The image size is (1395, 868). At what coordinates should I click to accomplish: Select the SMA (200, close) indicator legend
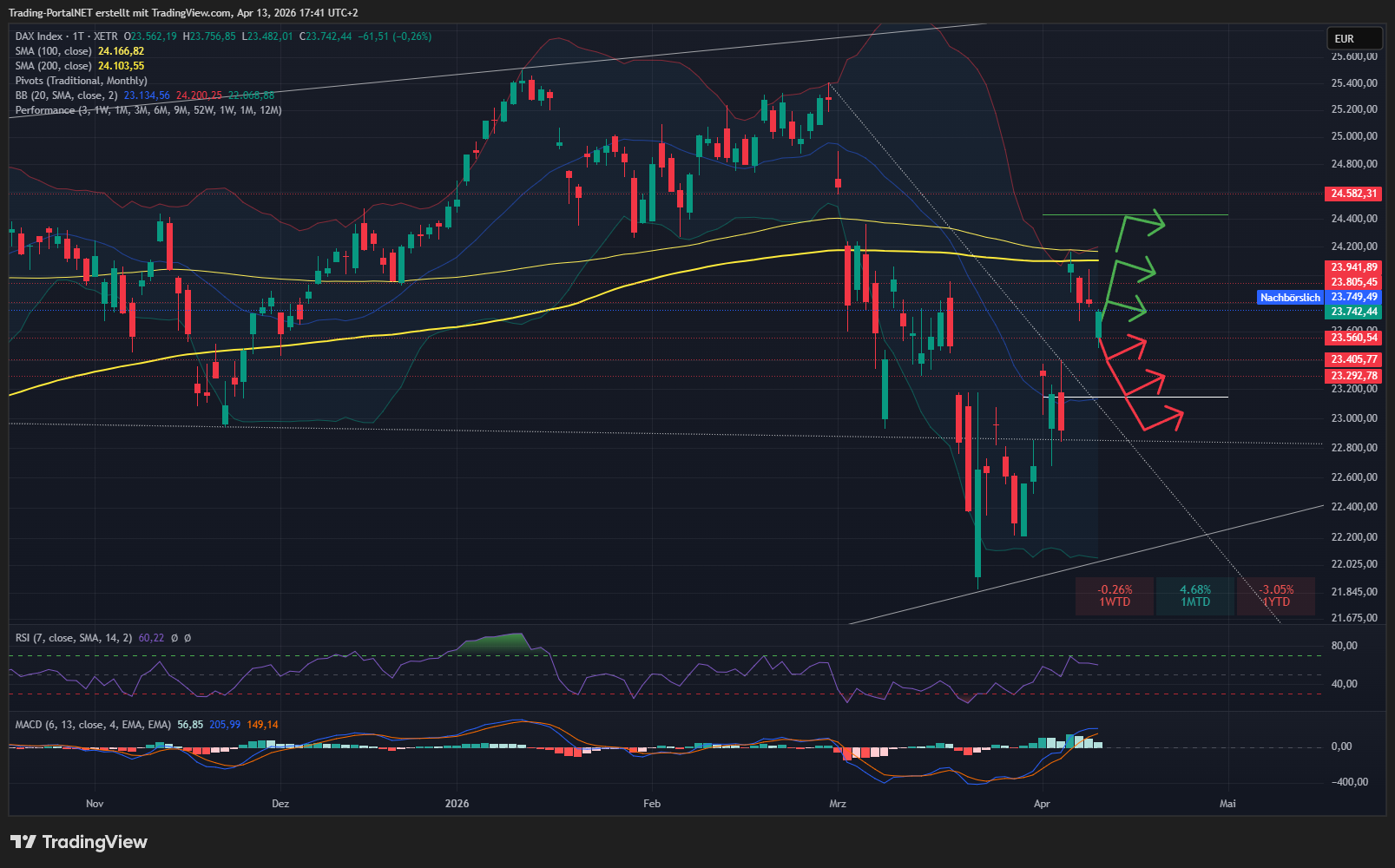(53, 66)
